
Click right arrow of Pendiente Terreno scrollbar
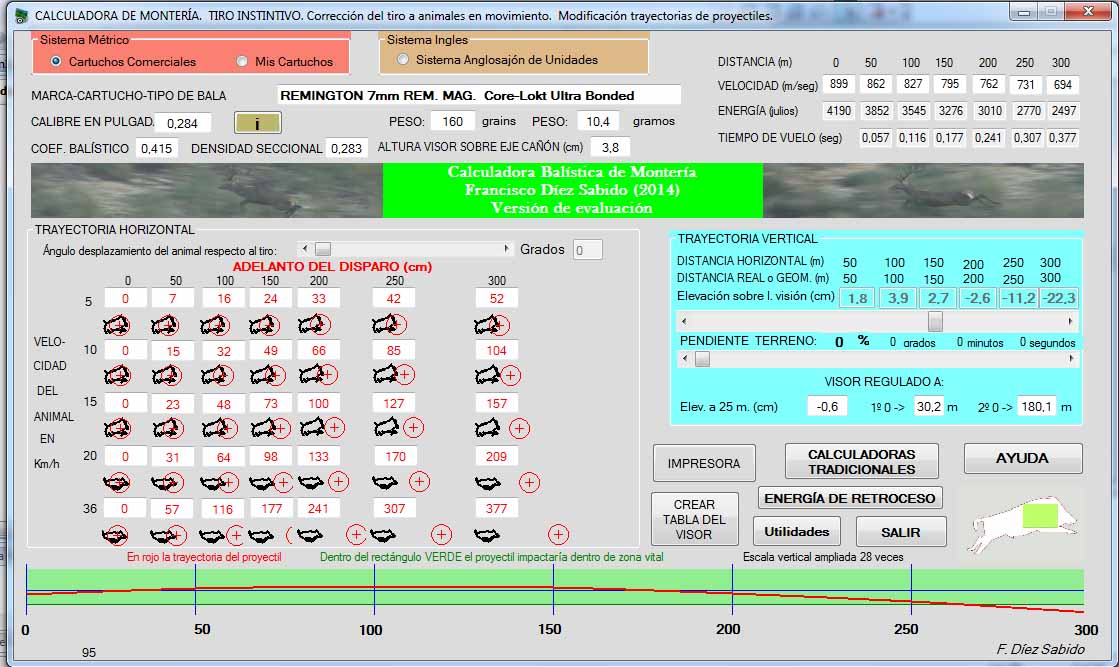[x=1070, y=359]
